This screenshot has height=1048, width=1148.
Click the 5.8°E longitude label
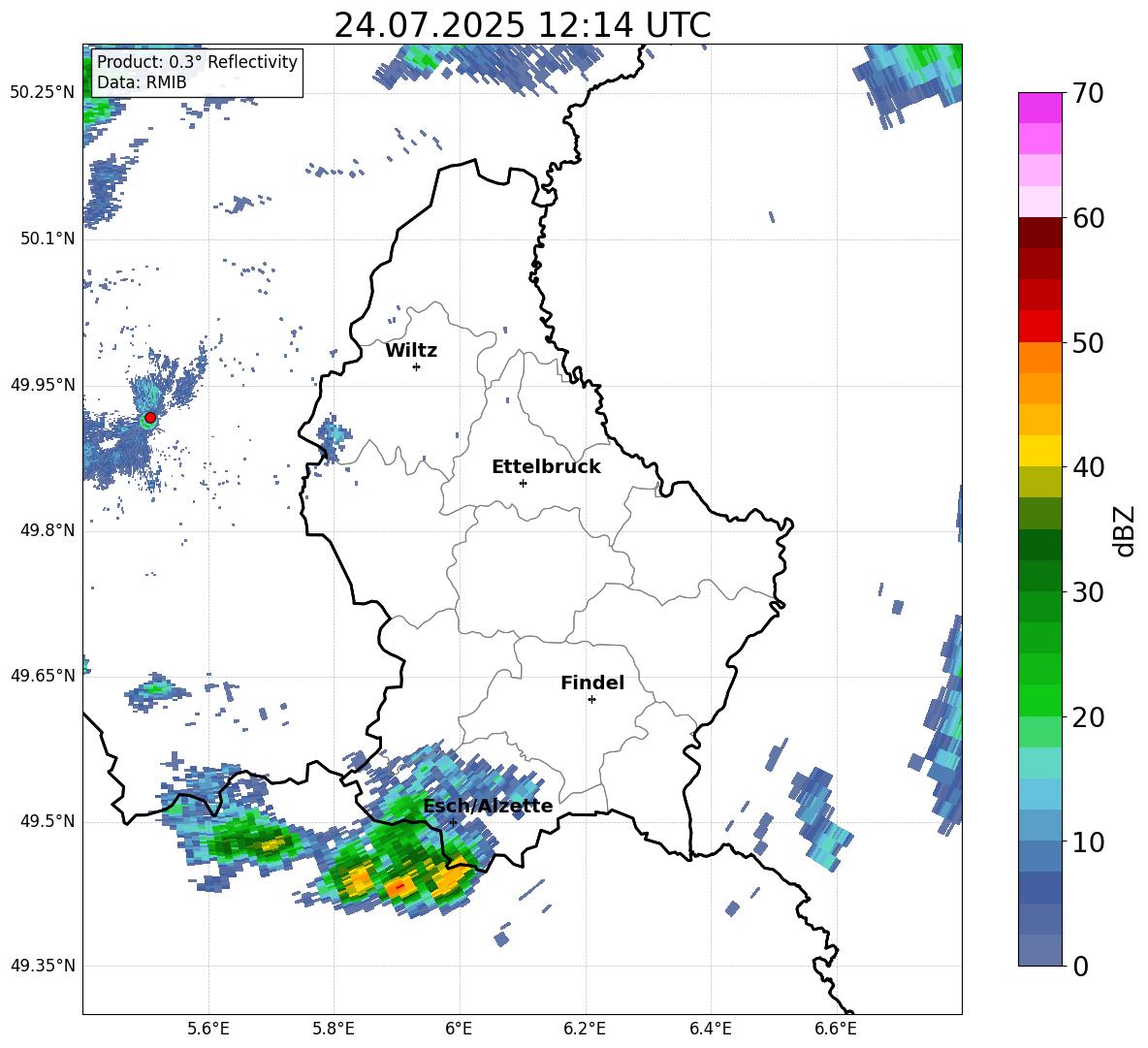coord(334,1029)
